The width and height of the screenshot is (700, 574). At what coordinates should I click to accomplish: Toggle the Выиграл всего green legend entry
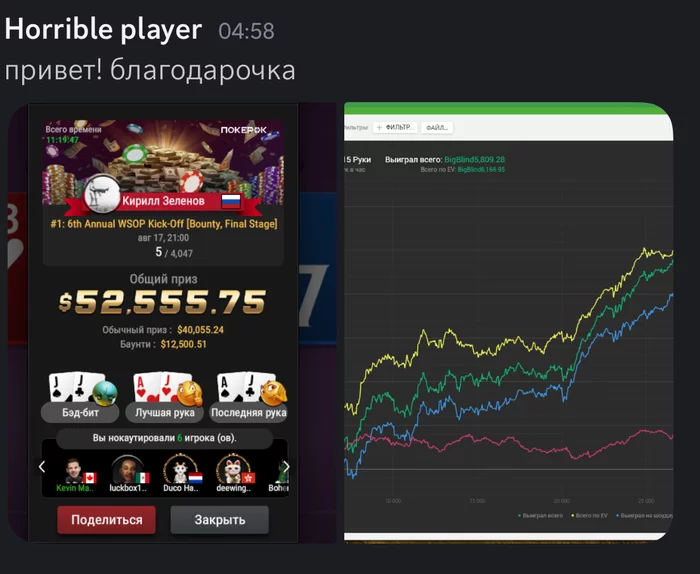pos(540,516)
